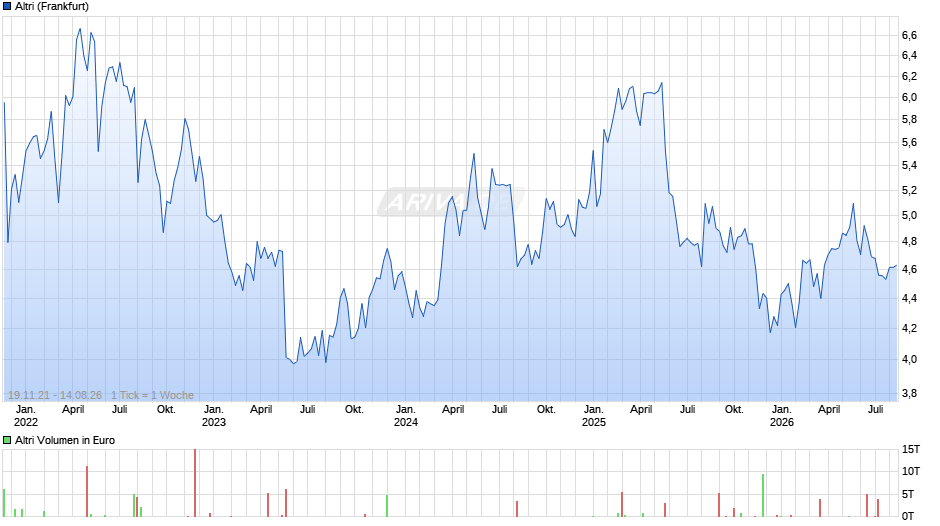
Task: Click the 5,6 price axis label
Action: (909, 142)
